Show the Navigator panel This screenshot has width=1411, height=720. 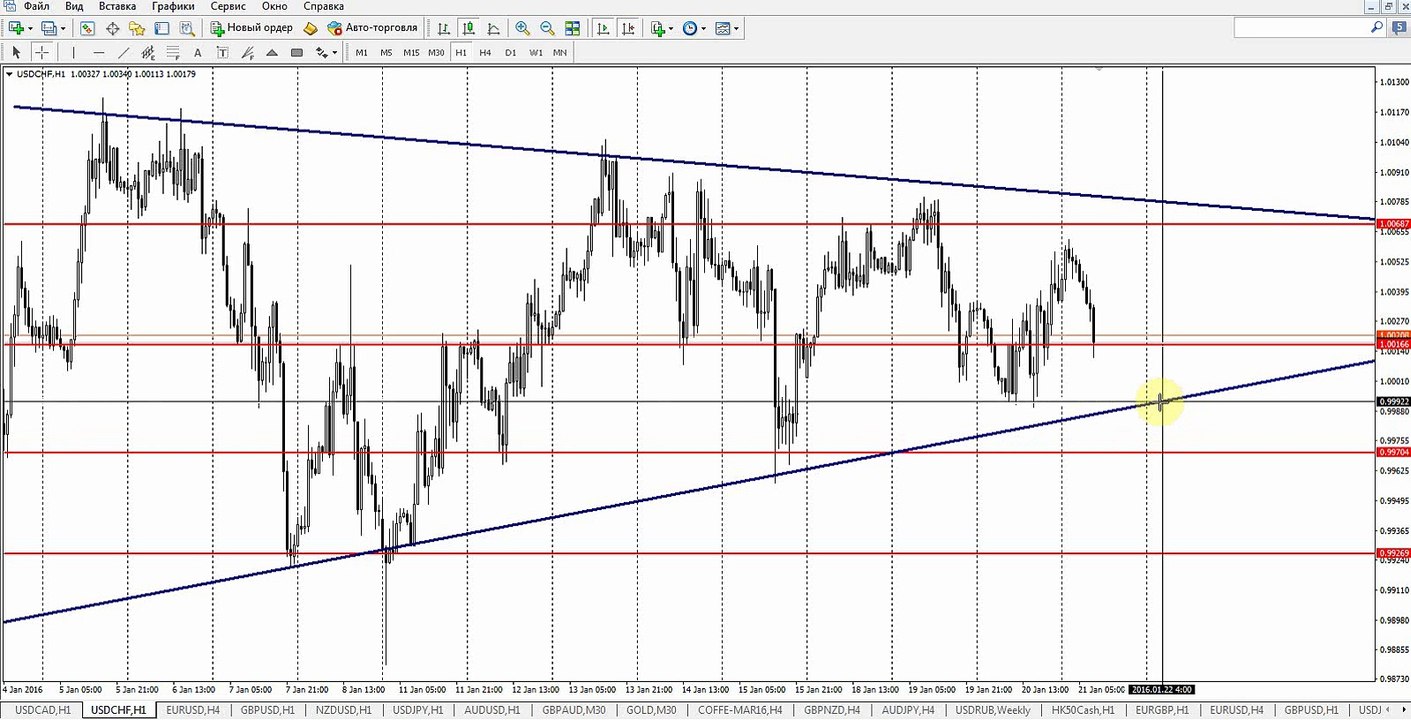(137, 28)
